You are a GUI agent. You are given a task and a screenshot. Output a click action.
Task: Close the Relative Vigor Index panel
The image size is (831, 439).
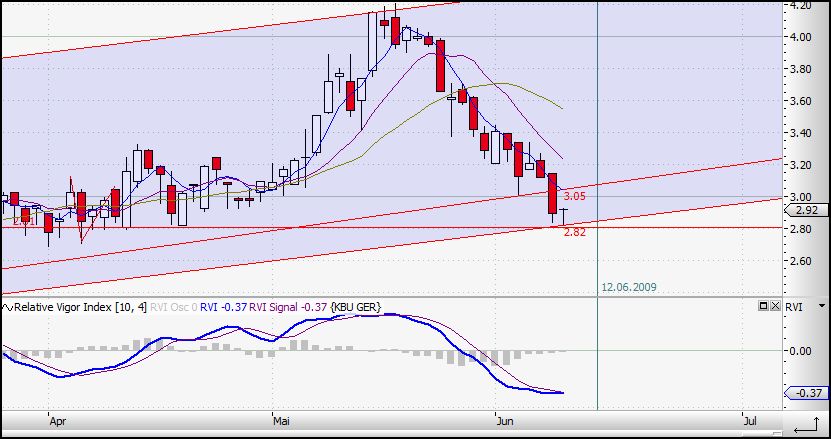pyautogui.click(x=775, y=306)
